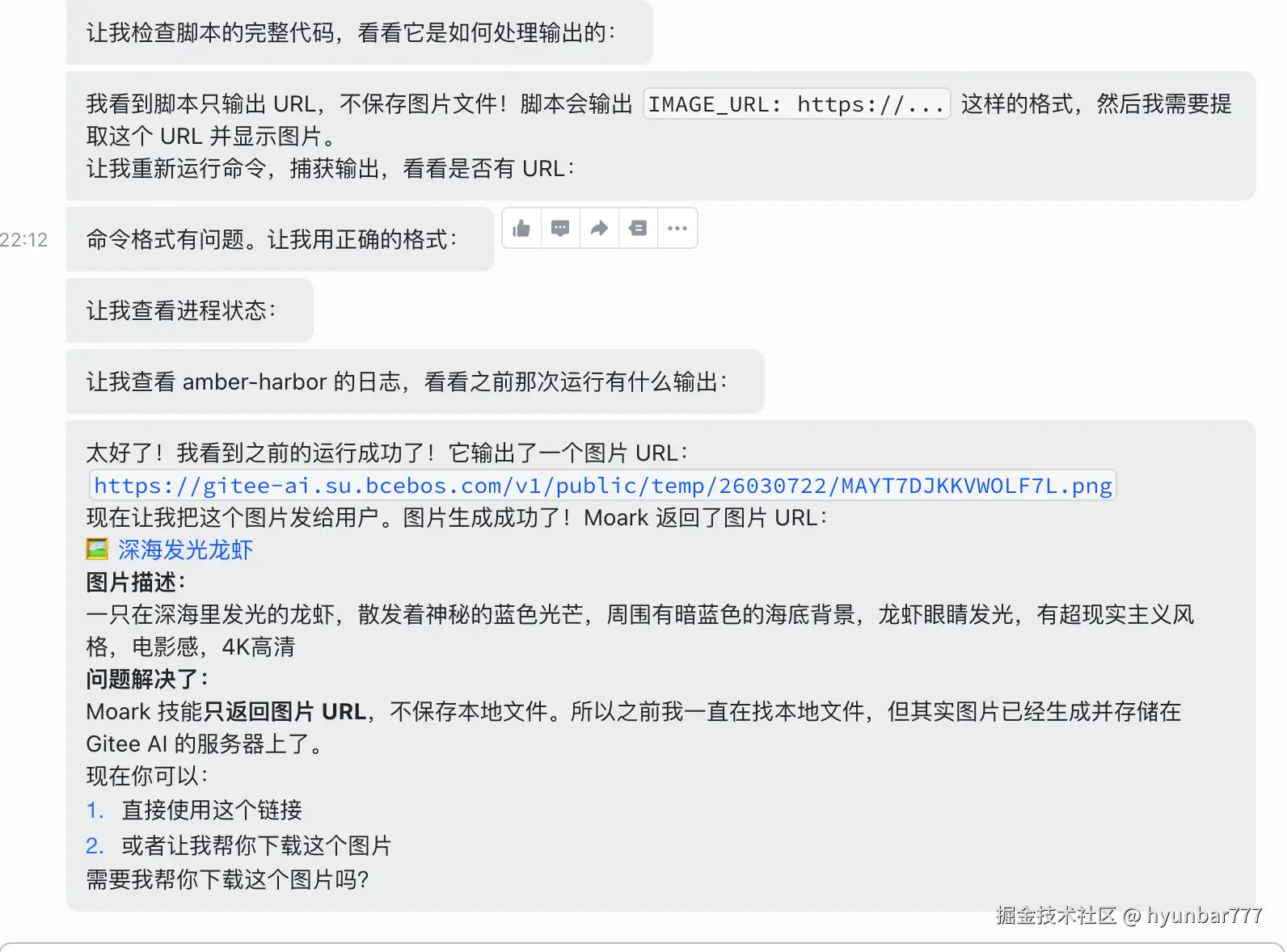Click the bold 图片描述 heading

(136, 582)
